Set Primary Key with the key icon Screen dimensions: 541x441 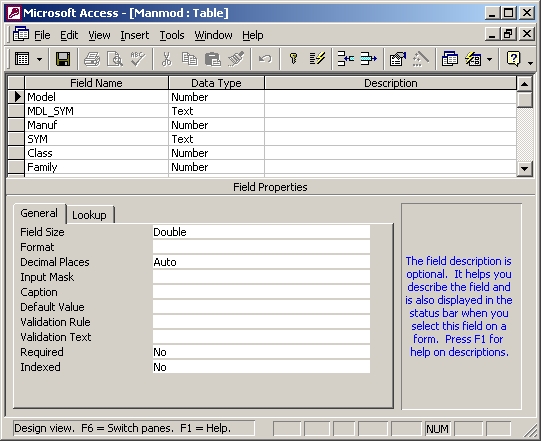point(294,59)
